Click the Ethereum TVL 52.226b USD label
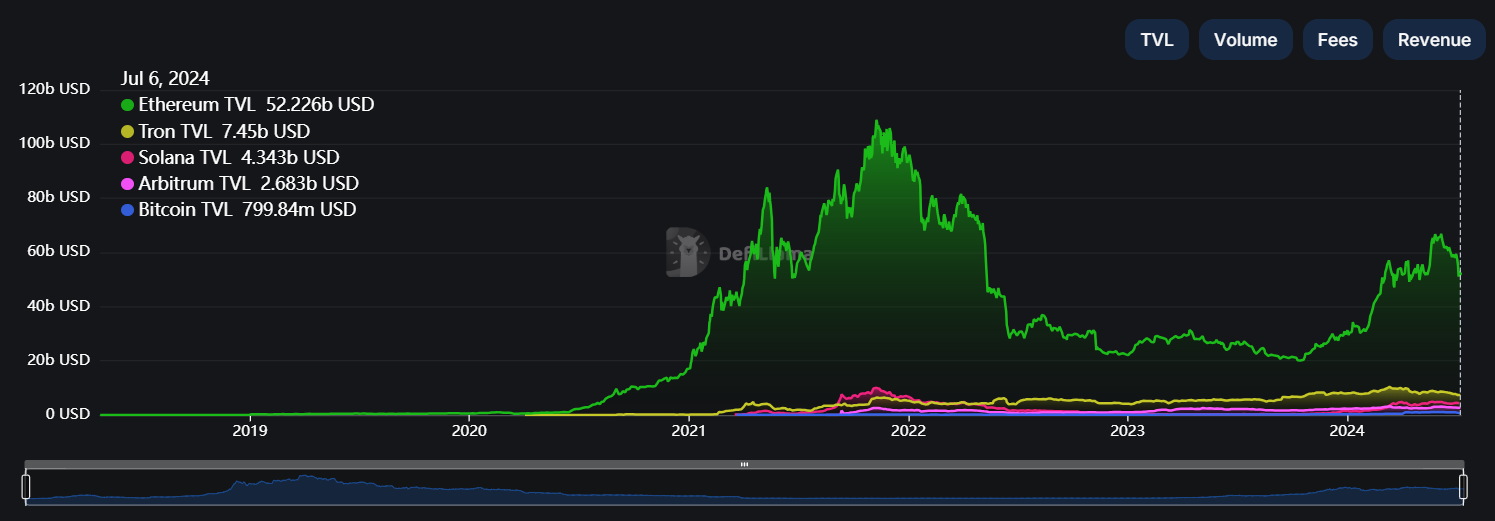1495x521 pixels. [256, 105]
